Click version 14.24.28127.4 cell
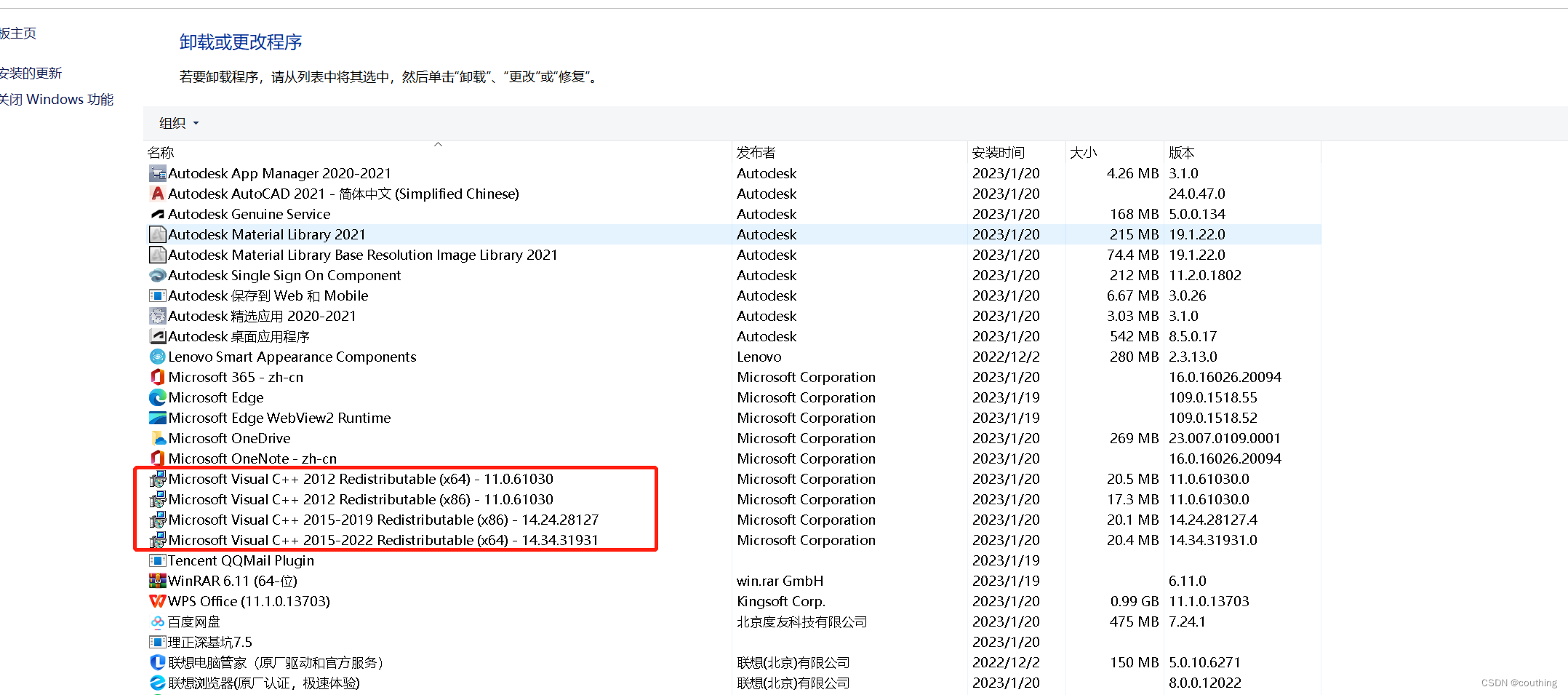The height and width of the screenshot is (695, 1568). pyautogui.click(x=1212, y=520)
